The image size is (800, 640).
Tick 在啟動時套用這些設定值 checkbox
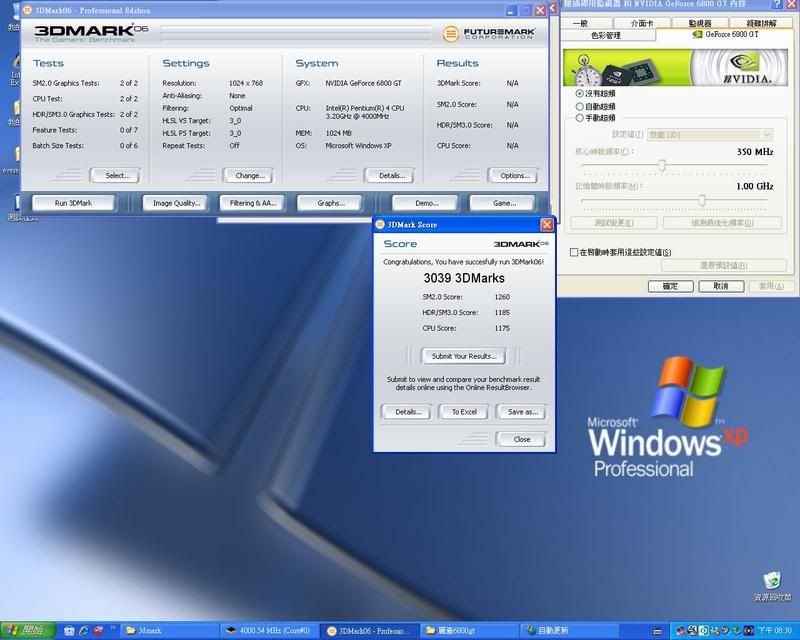tap(574, 252)
